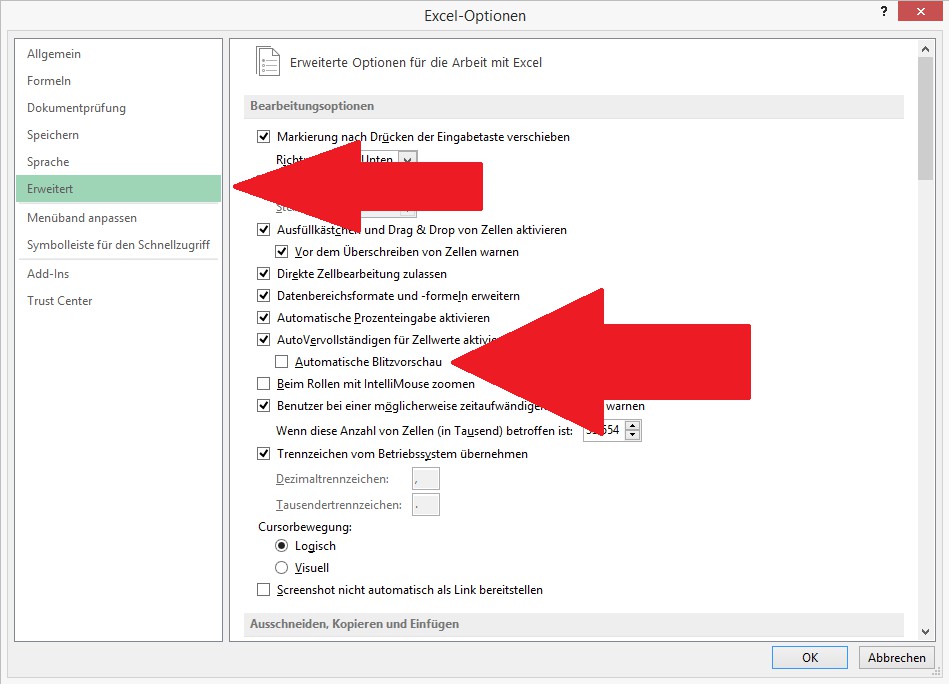Close the Excel-Optionen dialog
Viewport: 949px width, 684px height.
(922, 11)
